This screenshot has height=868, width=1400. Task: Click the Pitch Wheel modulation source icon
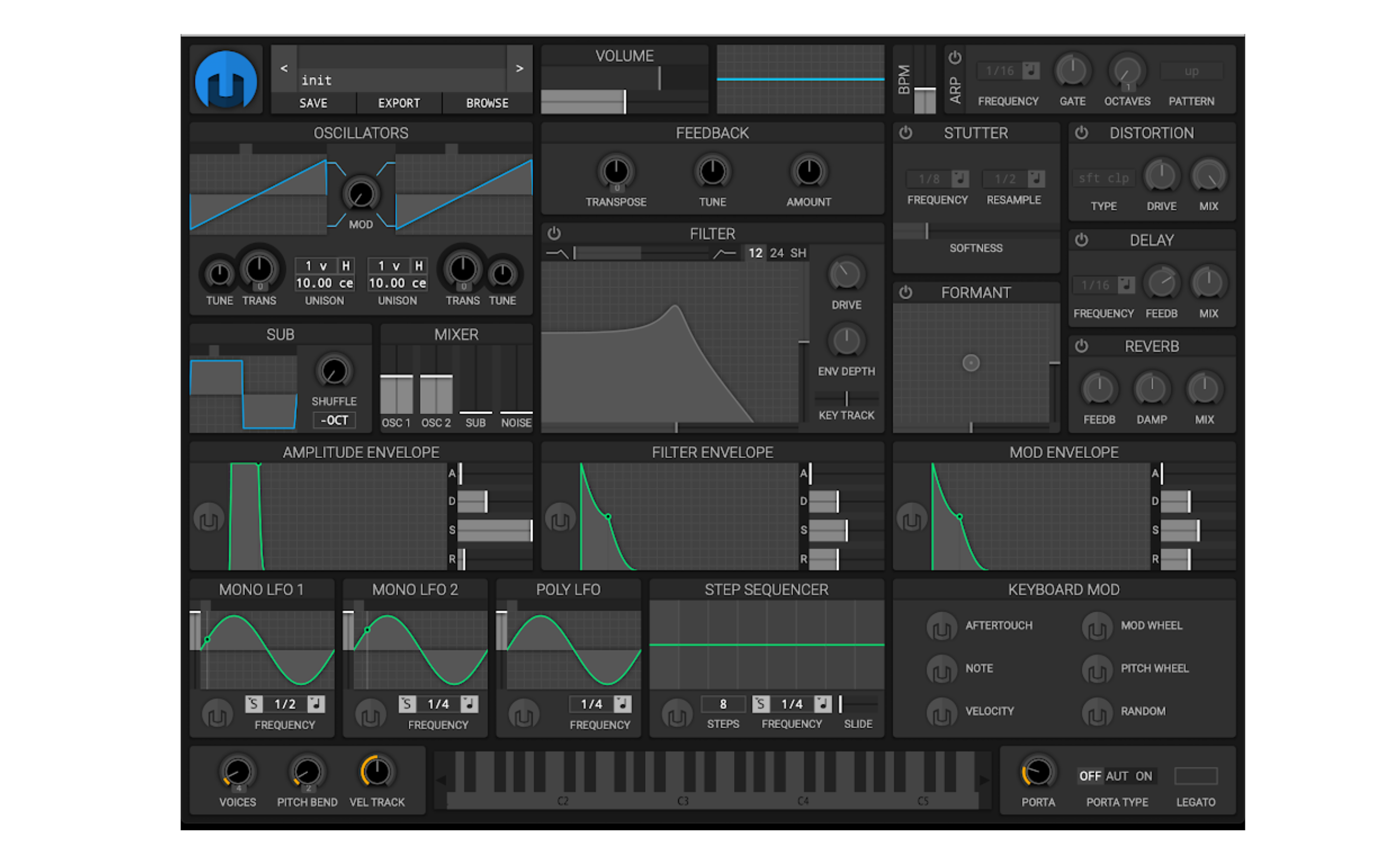[1097, 669]
